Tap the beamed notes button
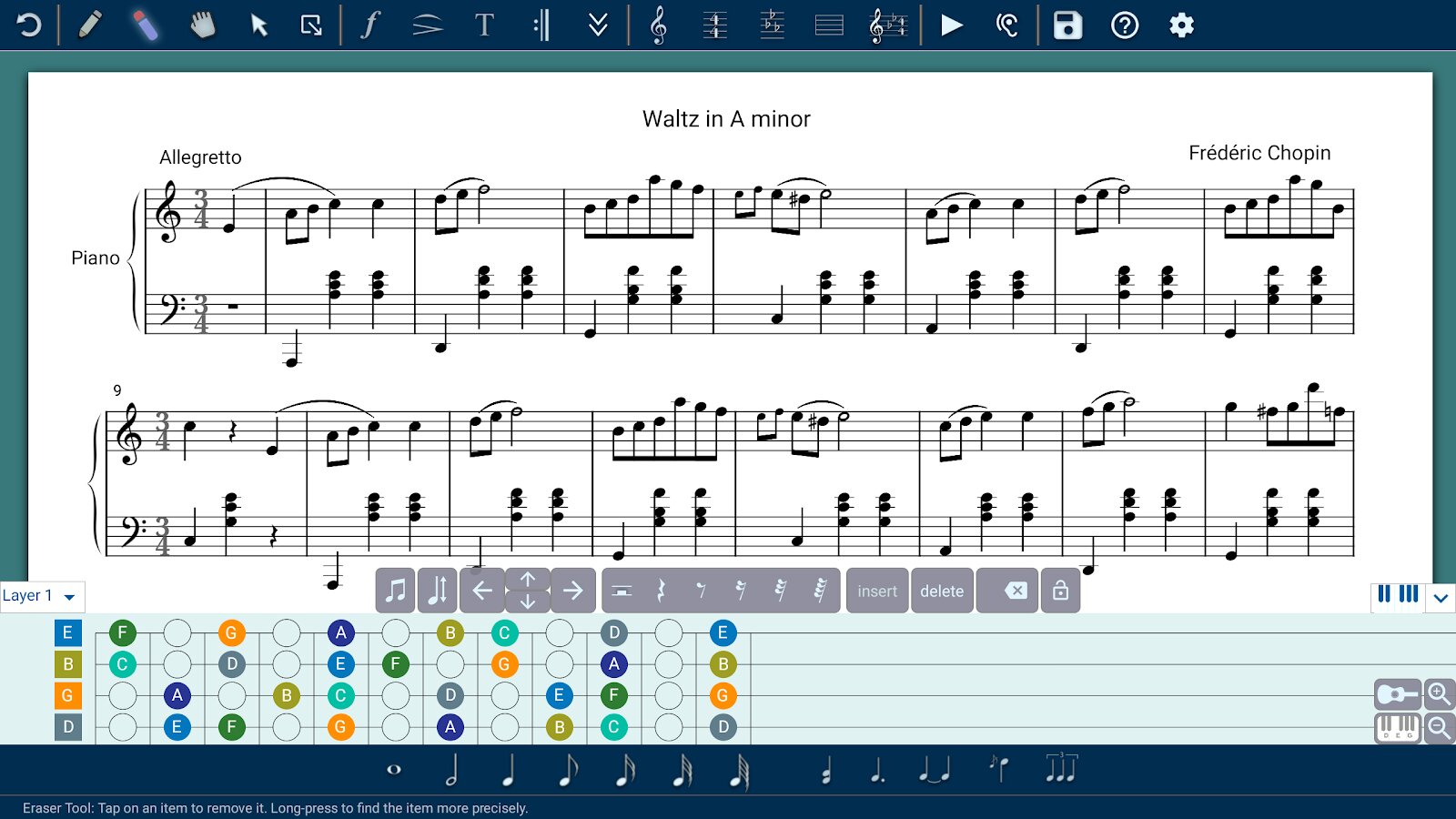The image size is (1456, 819). (x=395, y=591)
